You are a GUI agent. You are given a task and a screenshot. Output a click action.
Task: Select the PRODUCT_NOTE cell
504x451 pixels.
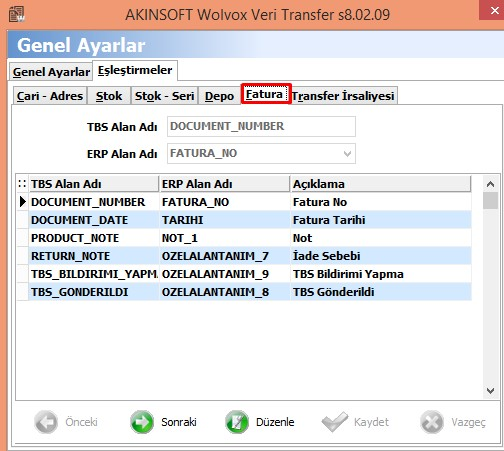[94, 238]
